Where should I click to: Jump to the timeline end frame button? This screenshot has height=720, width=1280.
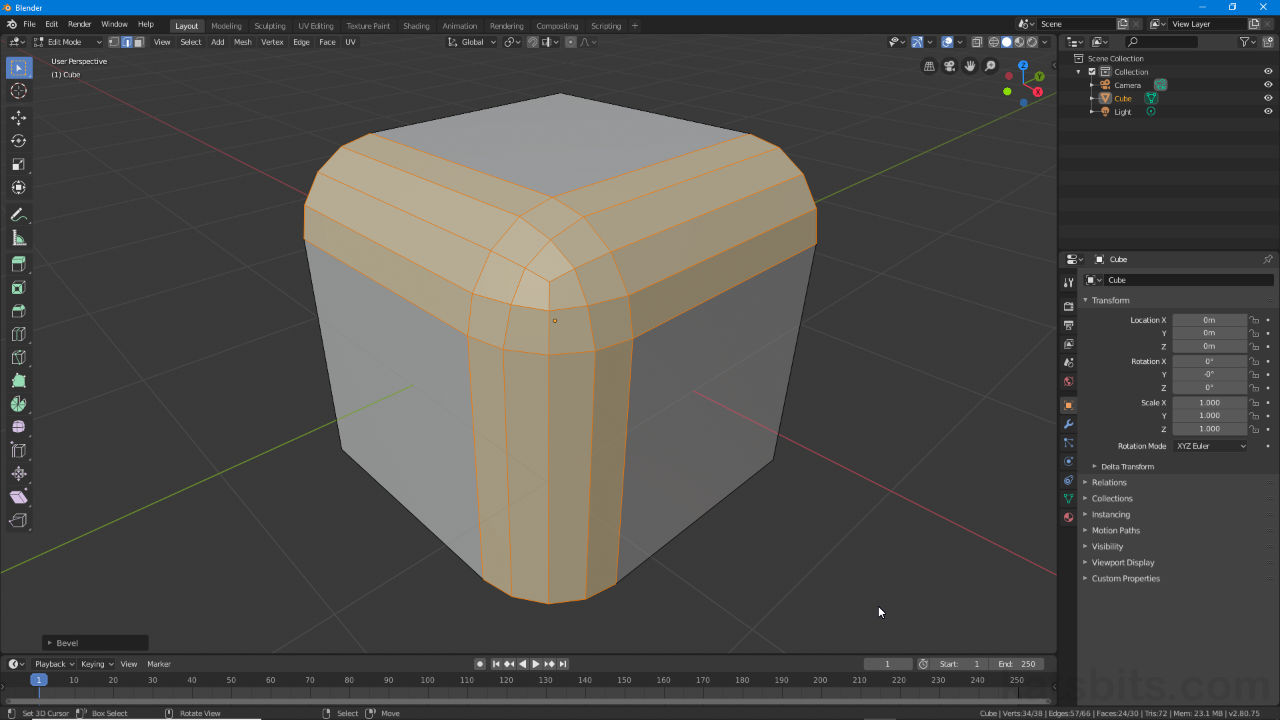[563, 664]
